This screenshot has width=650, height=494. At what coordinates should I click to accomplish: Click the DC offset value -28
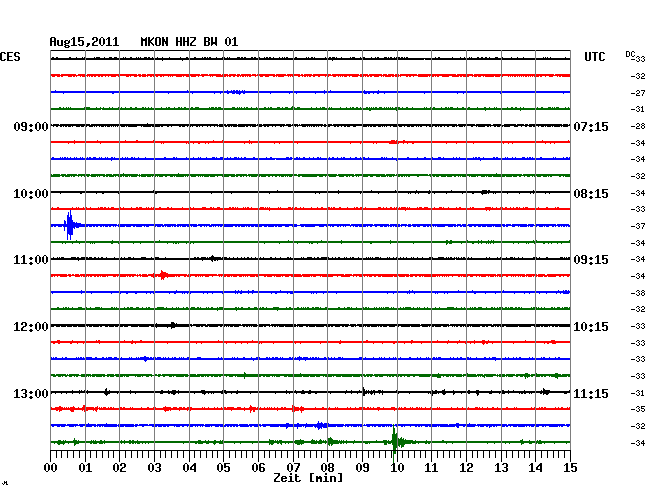(638, 126)
